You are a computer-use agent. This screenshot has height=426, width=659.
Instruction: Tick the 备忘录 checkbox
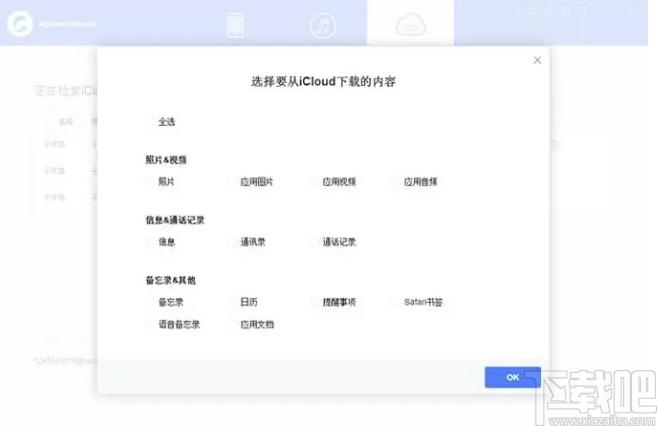coord(150,302)
